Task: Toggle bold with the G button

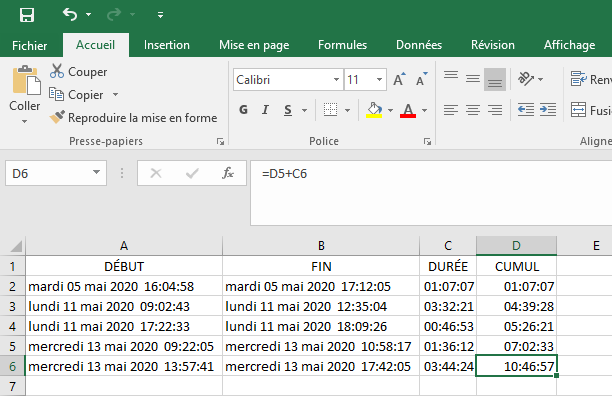Action: pyautogui.click(x=243, y=110)
